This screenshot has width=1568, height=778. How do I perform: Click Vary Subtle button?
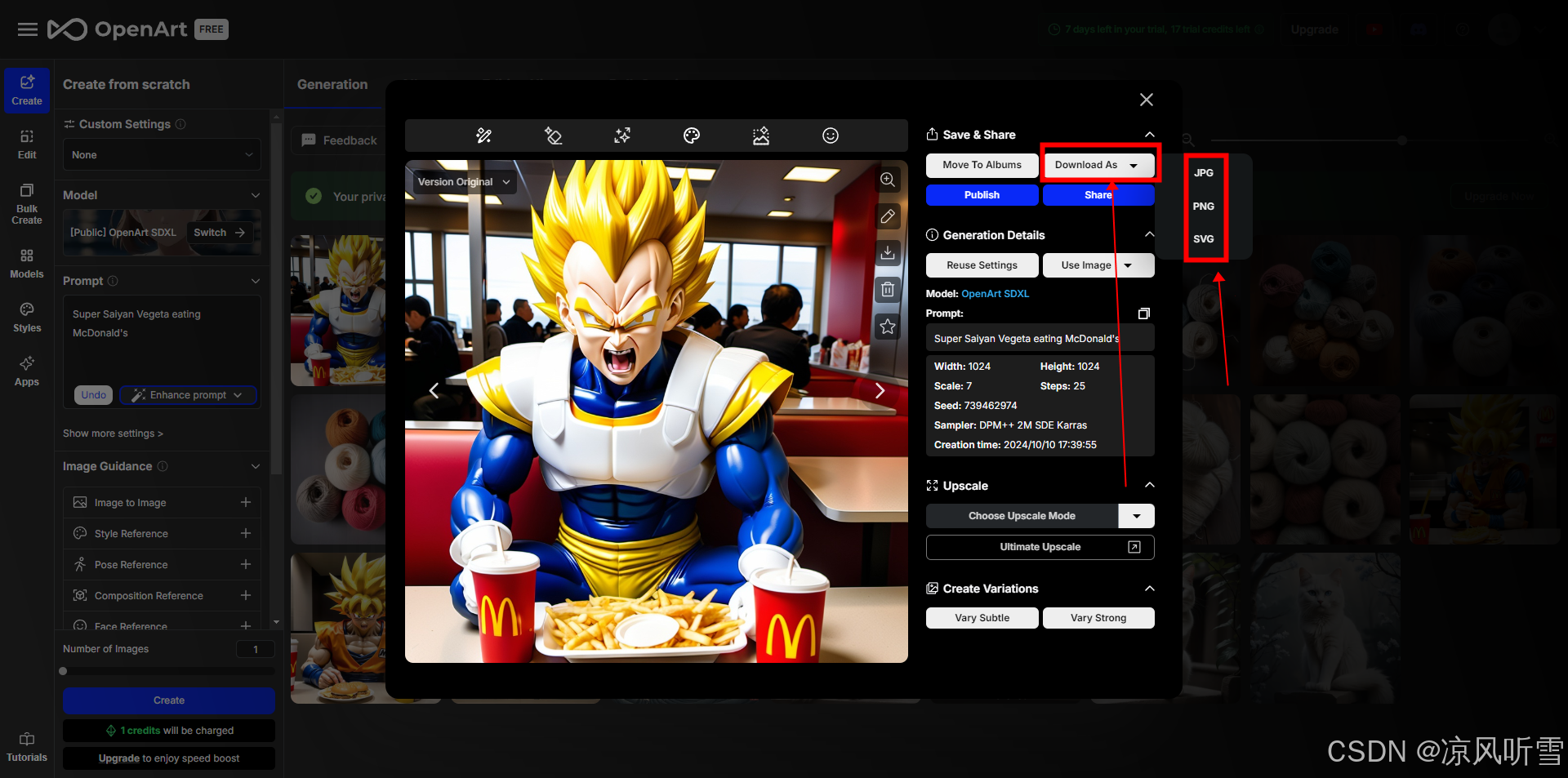(982, 618)
